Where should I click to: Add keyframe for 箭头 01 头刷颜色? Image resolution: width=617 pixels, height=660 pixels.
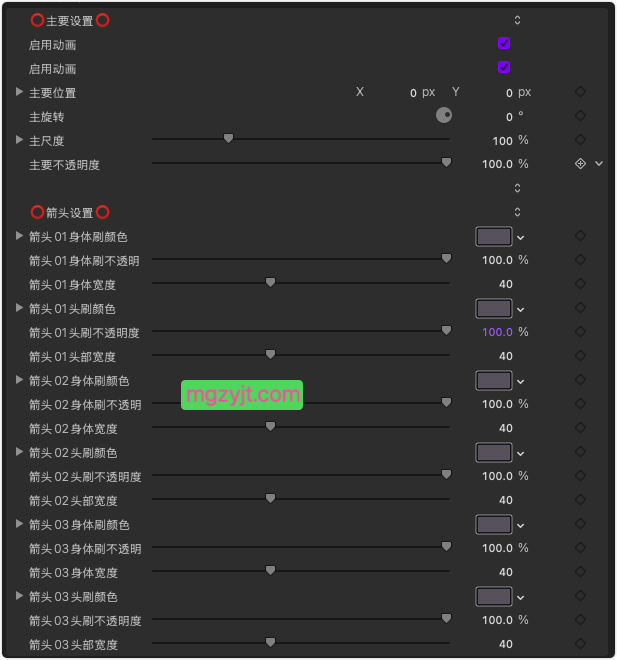click(x=580, y=308)
